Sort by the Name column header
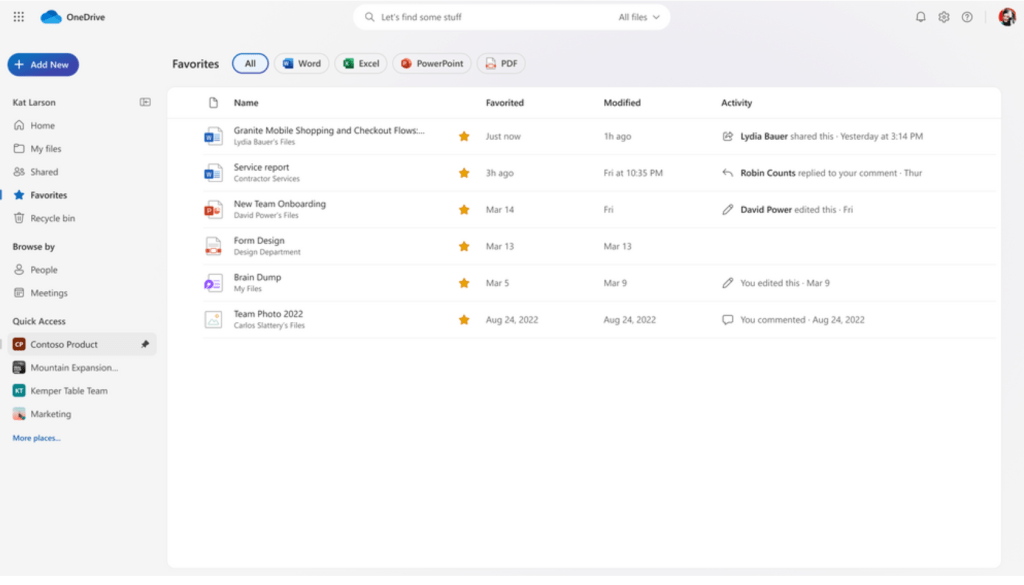The width and height of the screenshot is (1024, 585). tap(246, 103)
